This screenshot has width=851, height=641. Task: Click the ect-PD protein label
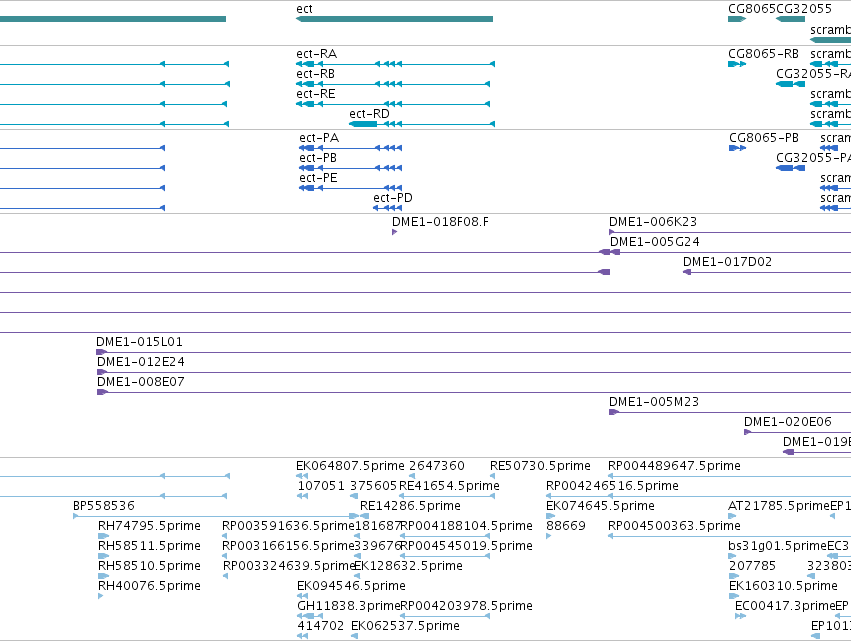(393, 198)
